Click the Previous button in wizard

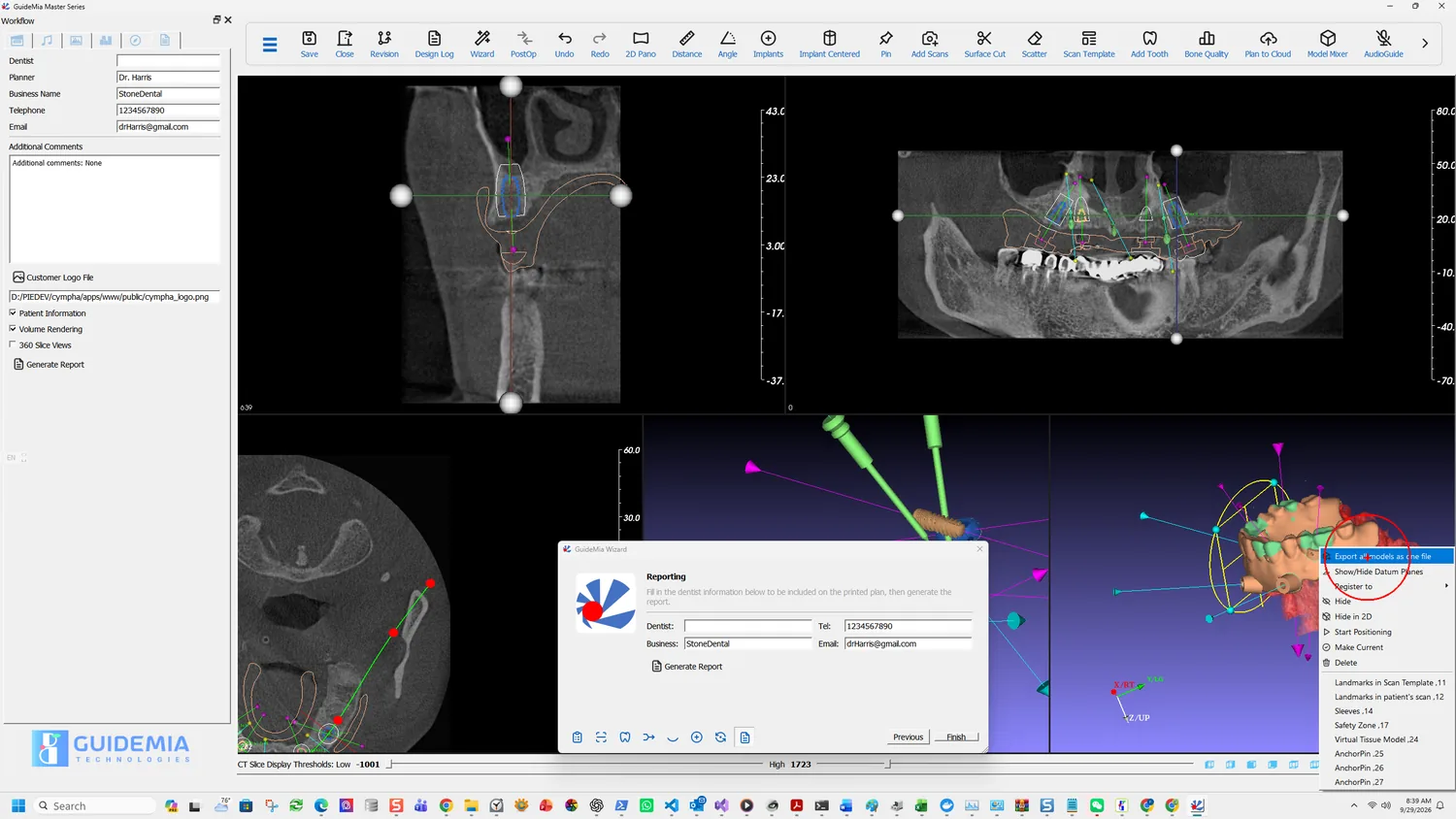(x=908, y=737)
